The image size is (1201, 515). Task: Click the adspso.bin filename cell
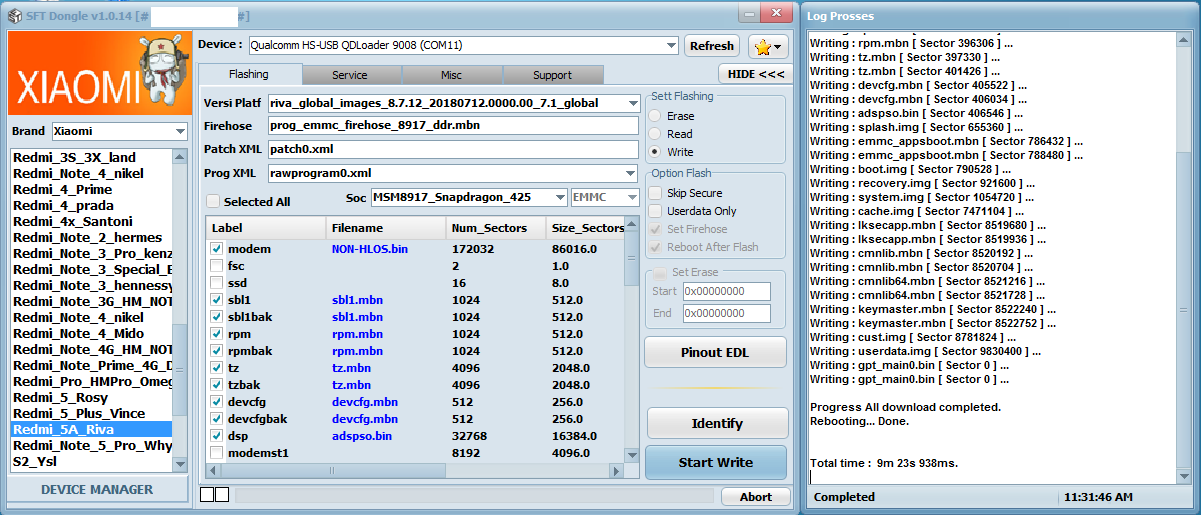point(362,436)
